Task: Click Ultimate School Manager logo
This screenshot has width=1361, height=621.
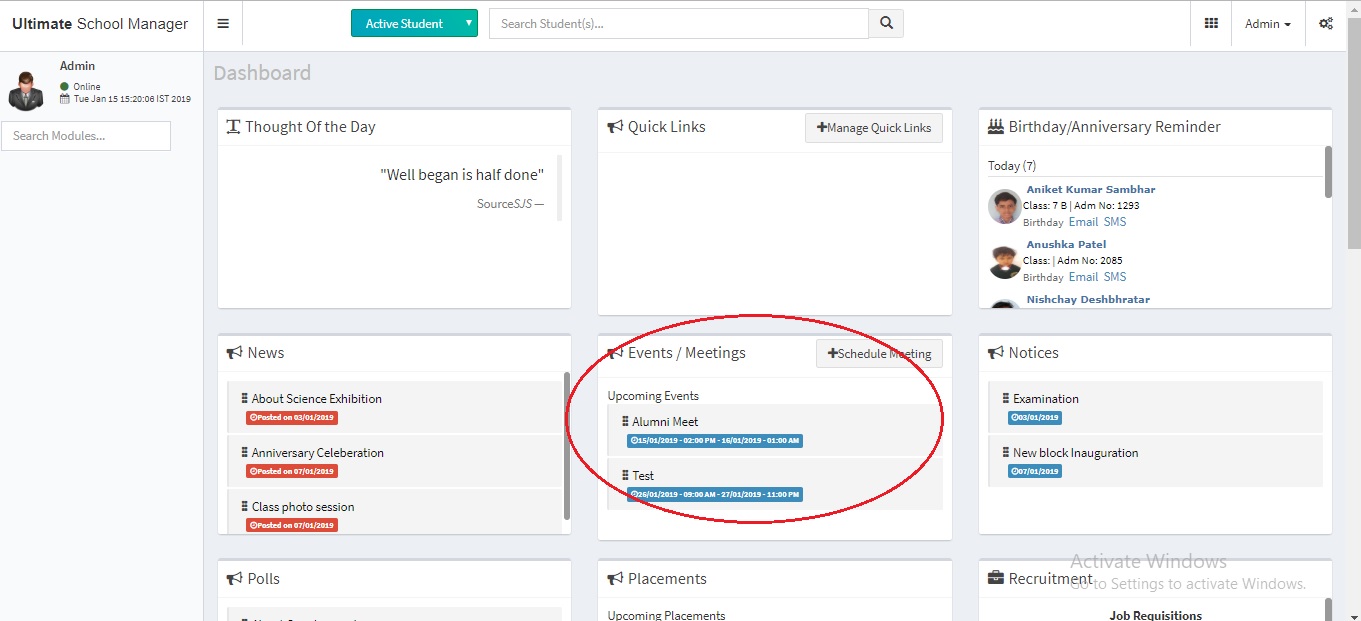Action: 100,24
